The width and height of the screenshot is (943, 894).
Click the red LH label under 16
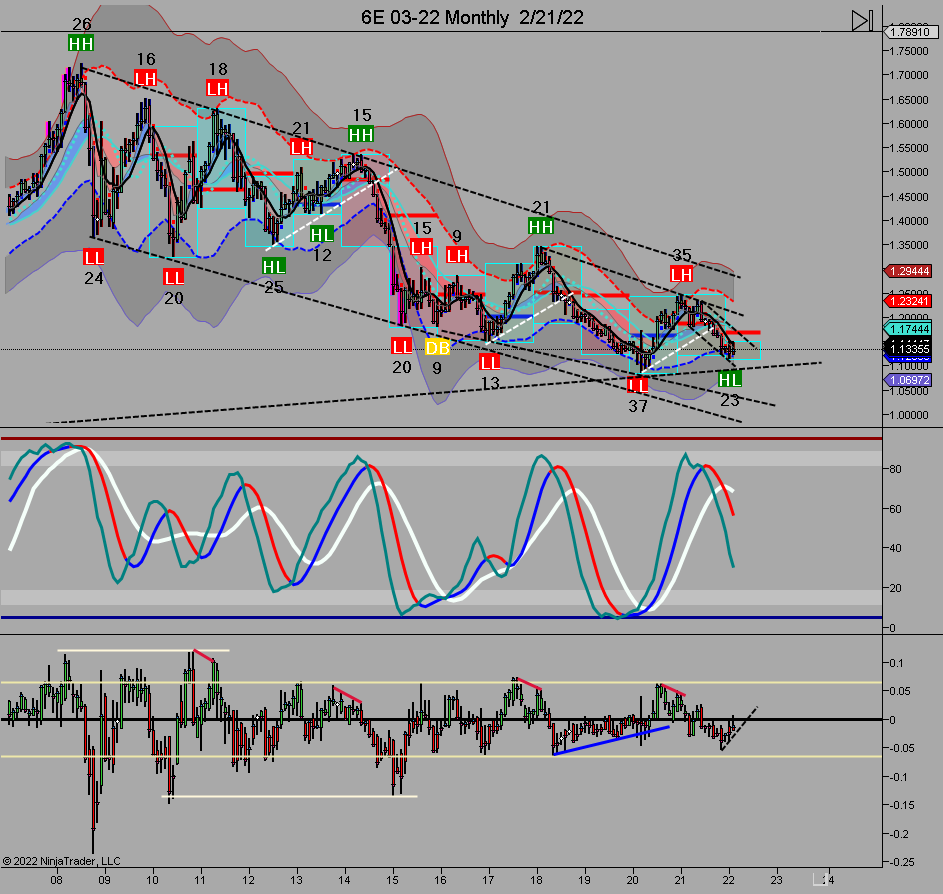click(146, 78)
